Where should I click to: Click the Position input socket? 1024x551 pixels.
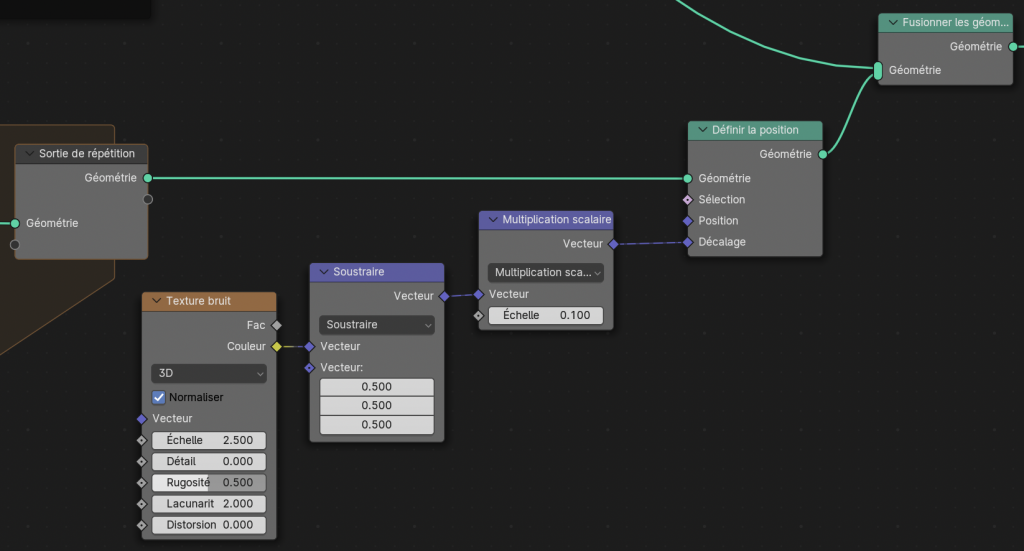tap(688, 221)
